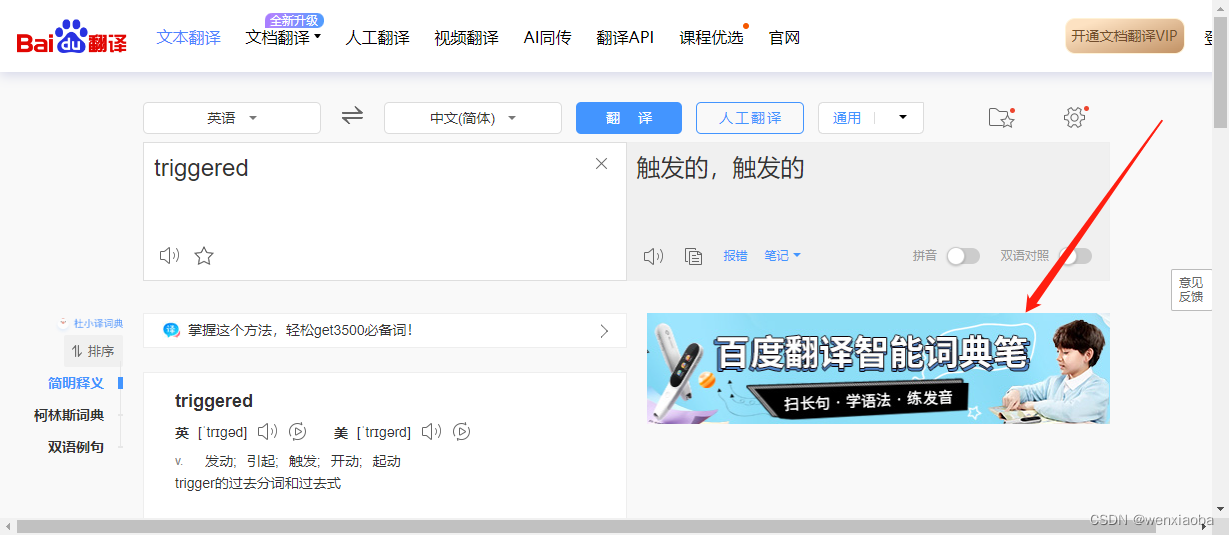
Task: Play source text audio speaker icon
Action: tap(170, 255)
